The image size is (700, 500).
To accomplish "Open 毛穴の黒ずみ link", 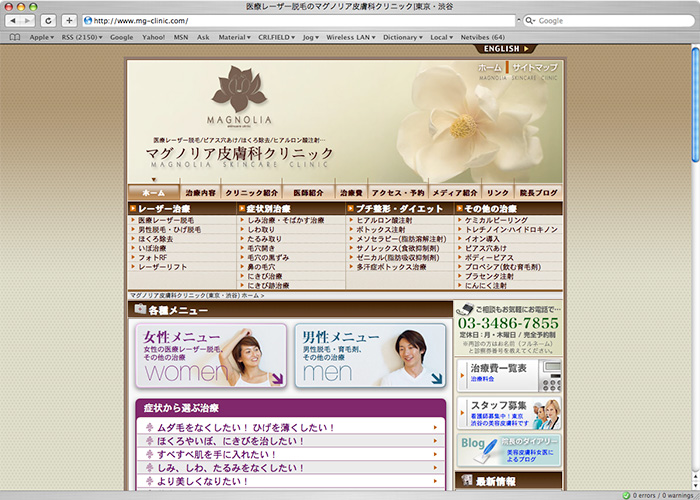I will pyautogui.click(x=268, y=258).
